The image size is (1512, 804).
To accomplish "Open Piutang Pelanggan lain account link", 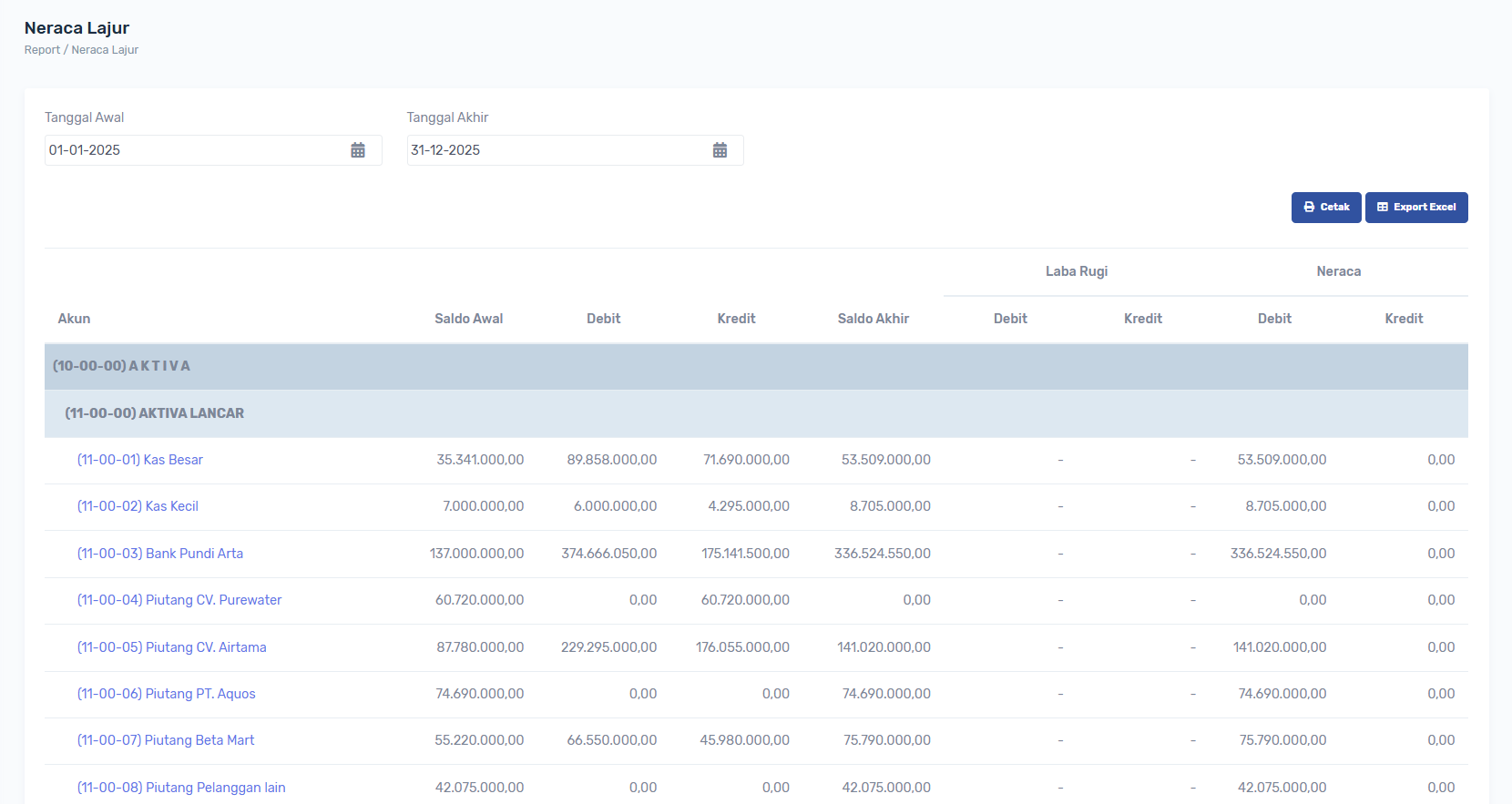I will click(x=181, y=788).
